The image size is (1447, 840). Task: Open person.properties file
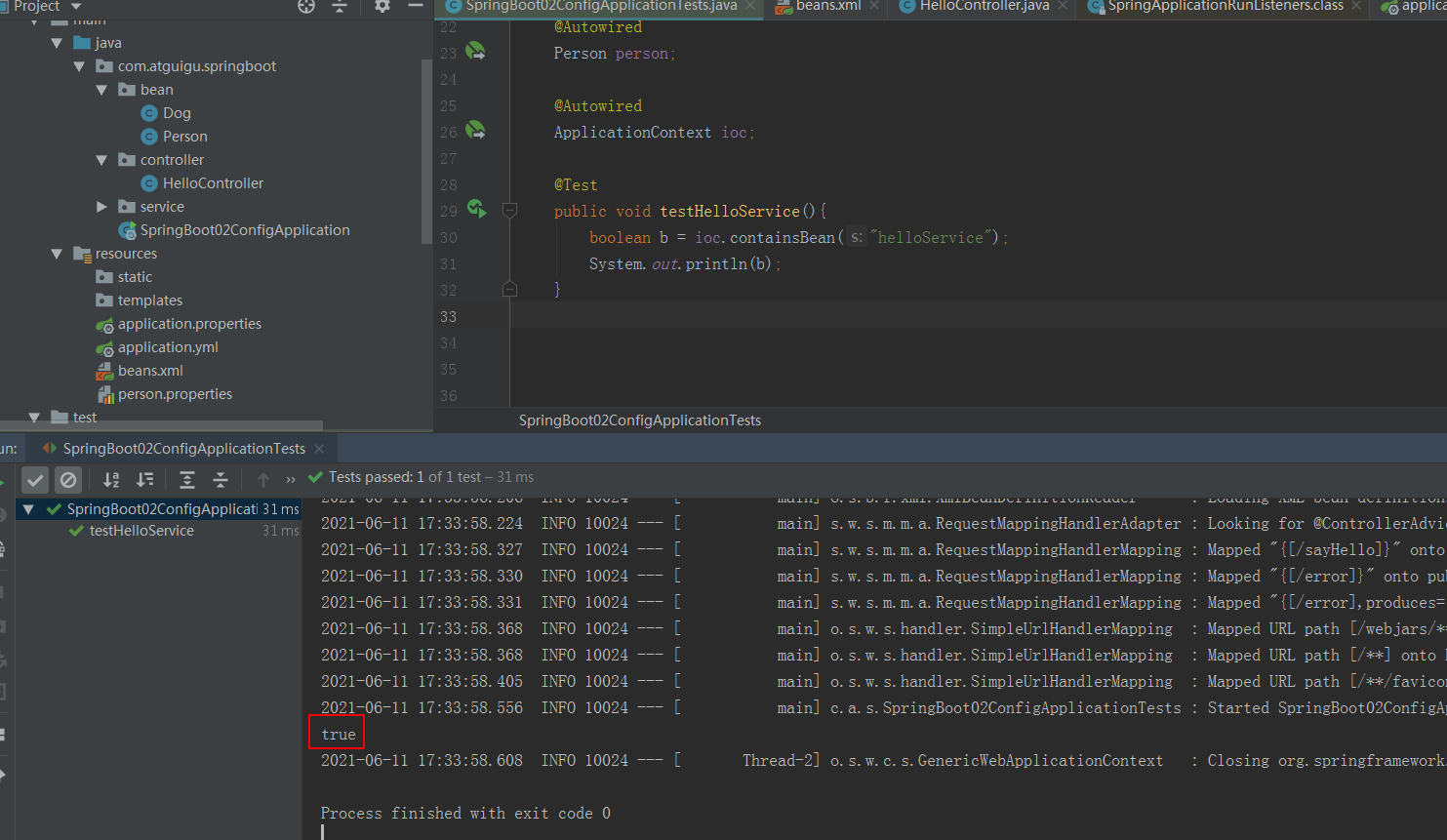click(x=175, y=394)
